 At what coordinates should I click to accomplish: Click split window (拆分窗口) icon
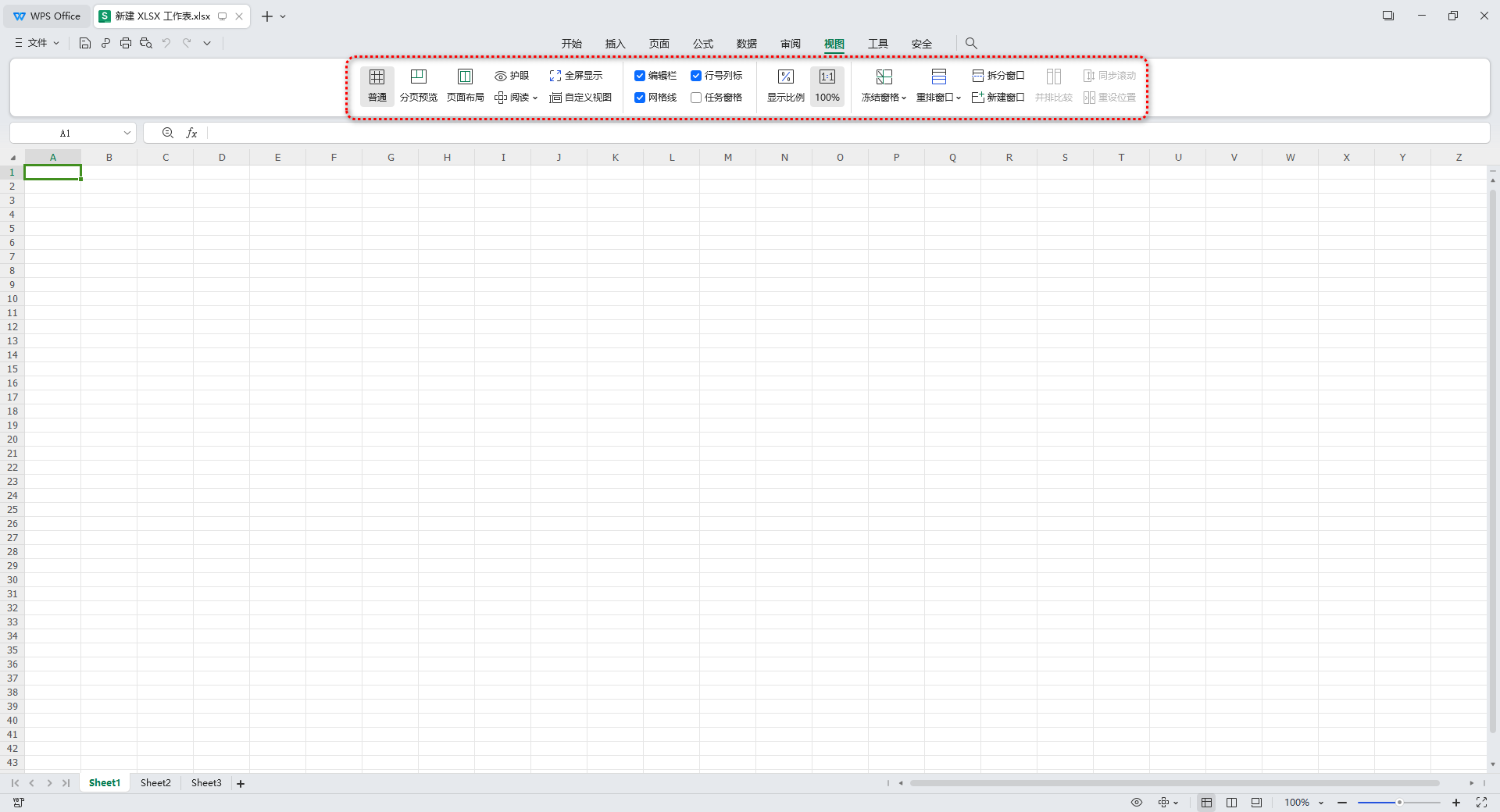(x=978, y=76)
